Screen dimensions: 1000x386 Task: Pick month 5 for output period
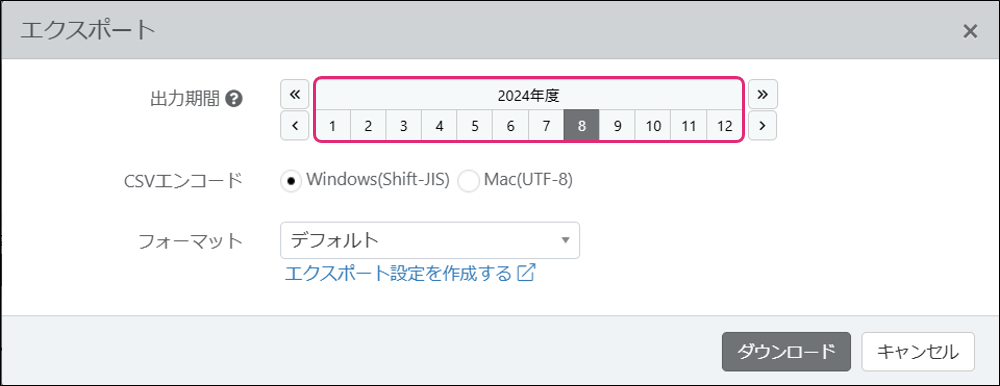click(x=474, y=126)
